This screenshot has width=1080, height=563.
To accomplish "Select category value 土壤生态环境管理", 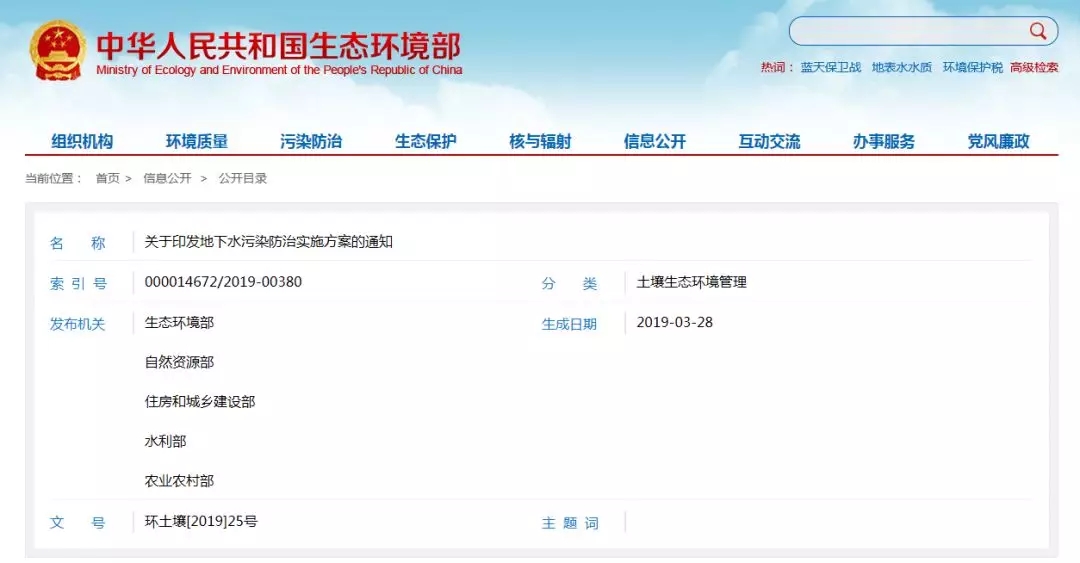I will coord(692,282).
